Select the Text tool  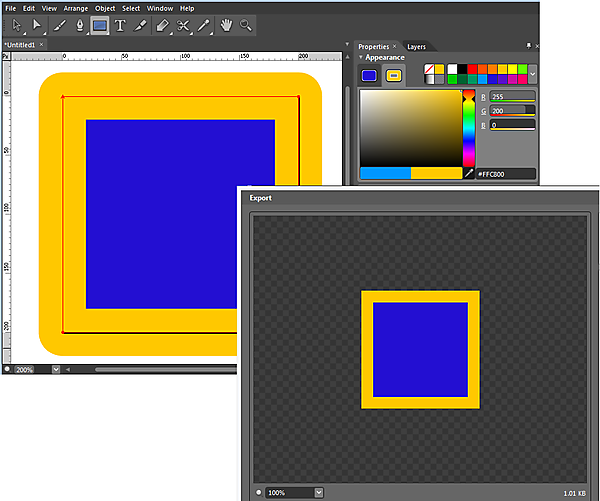pos(120,25)
